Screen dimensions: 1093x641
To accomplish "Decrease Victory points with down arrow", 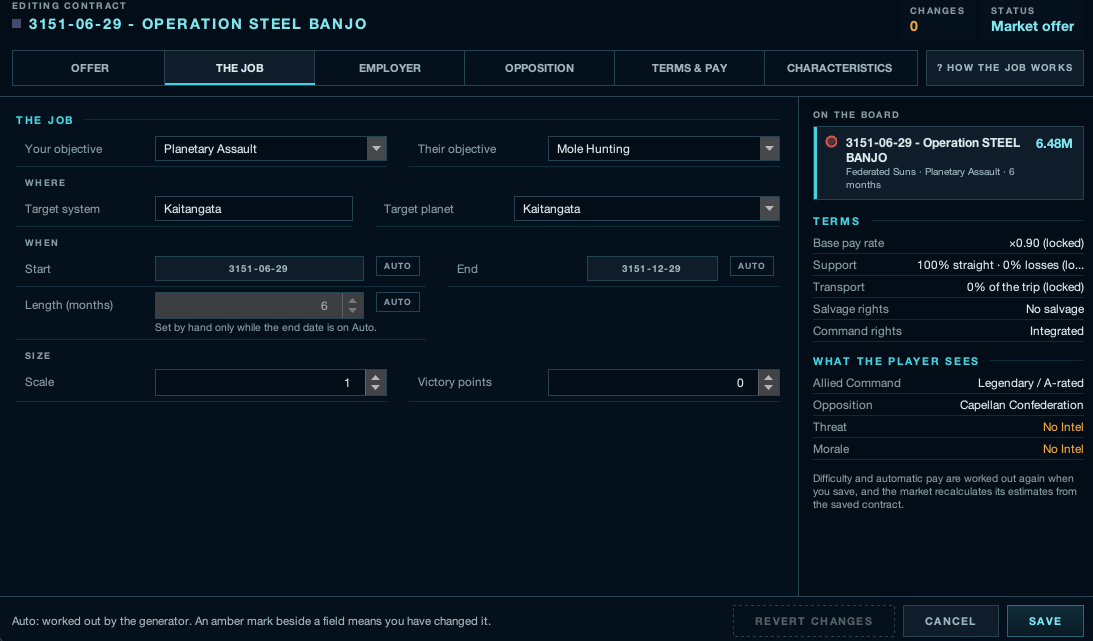I will click(768, 387).
